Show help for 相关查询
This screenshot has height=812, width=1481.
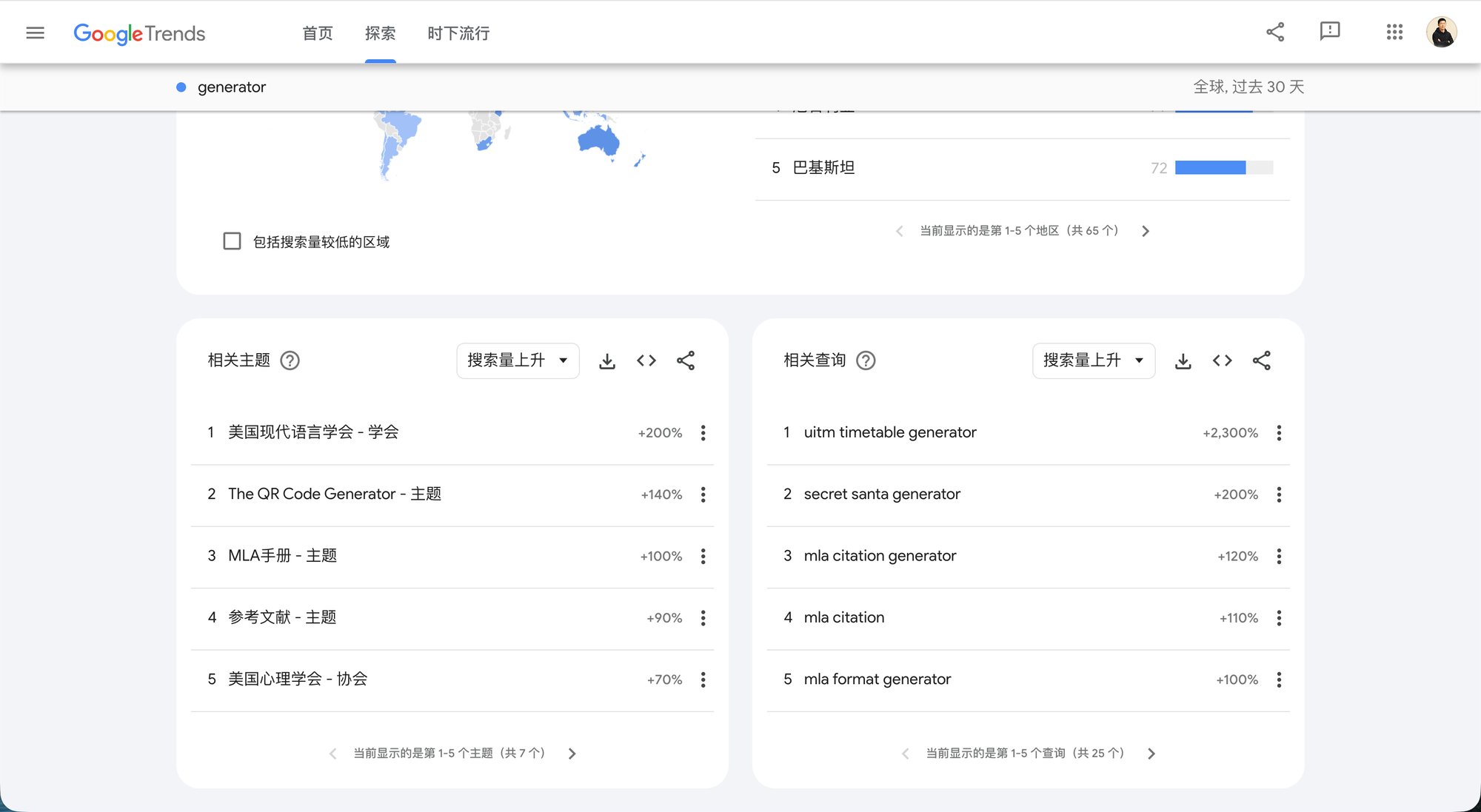[x=866, y=360]
